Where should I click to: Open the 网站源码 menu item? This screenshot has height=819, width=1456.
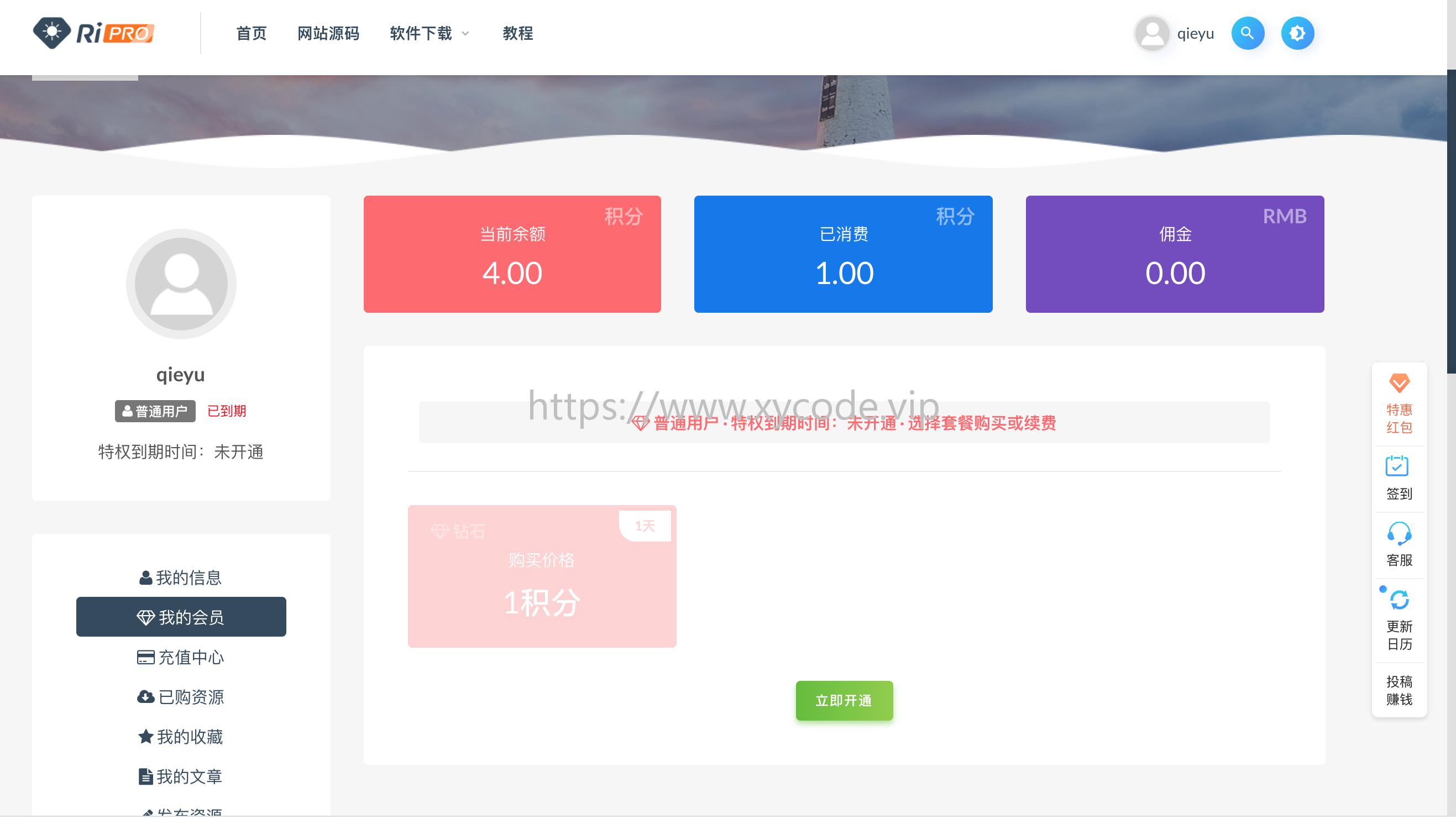click(328, 33)
